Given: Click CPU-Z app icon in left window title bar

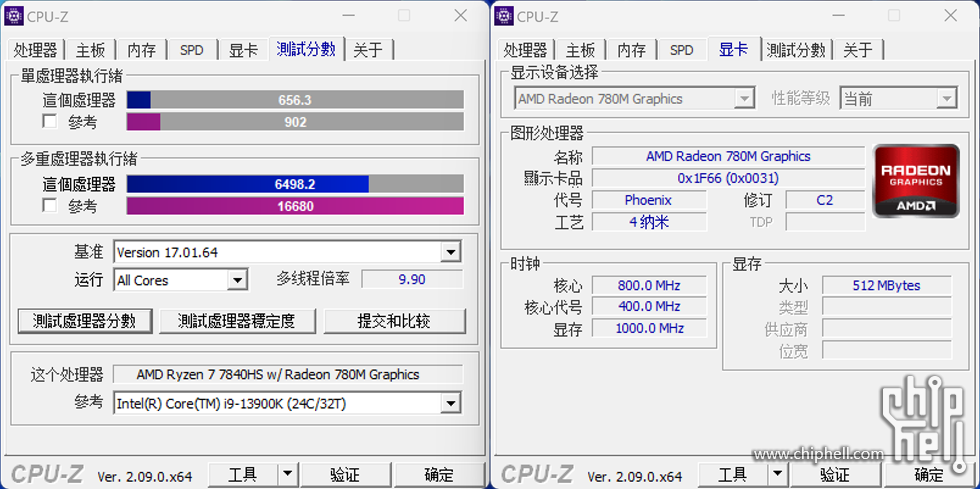Looking at the screenshot, I should pyautogui.click(x=14, y=16).
